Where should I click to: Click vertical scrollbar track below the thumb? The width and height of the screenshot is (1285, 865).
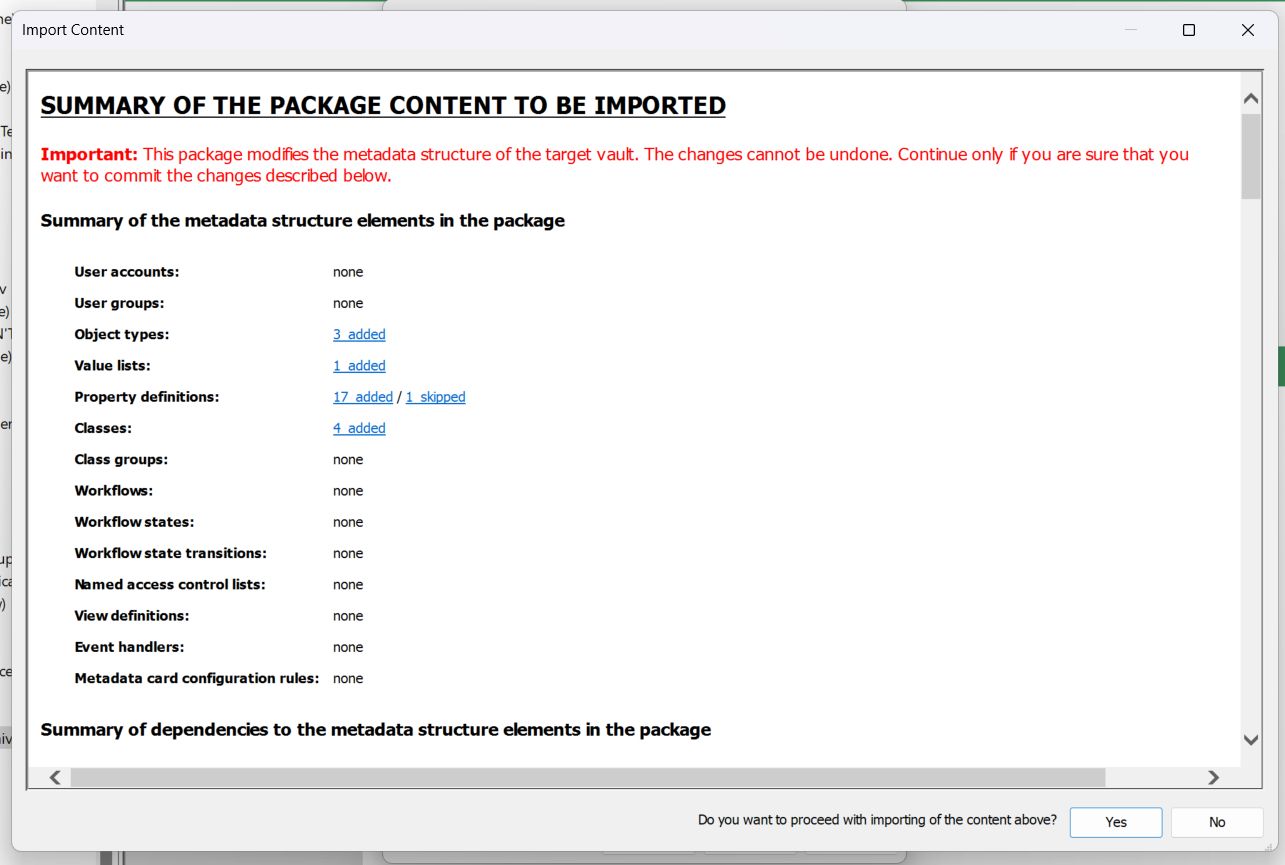pyautogui.click(x=1250, y=450)
